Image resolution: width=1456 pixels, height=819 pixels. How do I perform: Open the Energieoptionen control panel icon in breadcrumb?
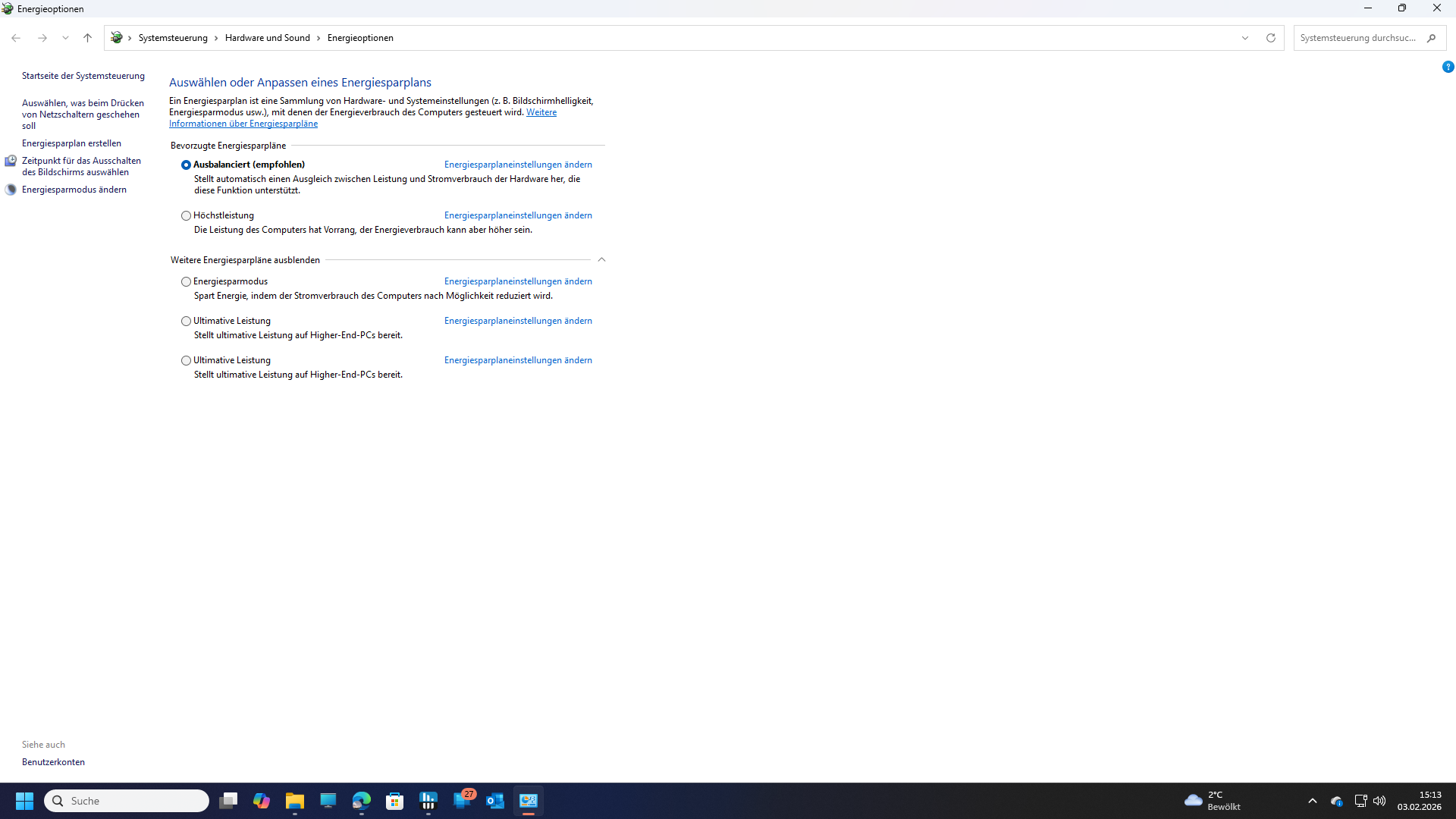117,37
